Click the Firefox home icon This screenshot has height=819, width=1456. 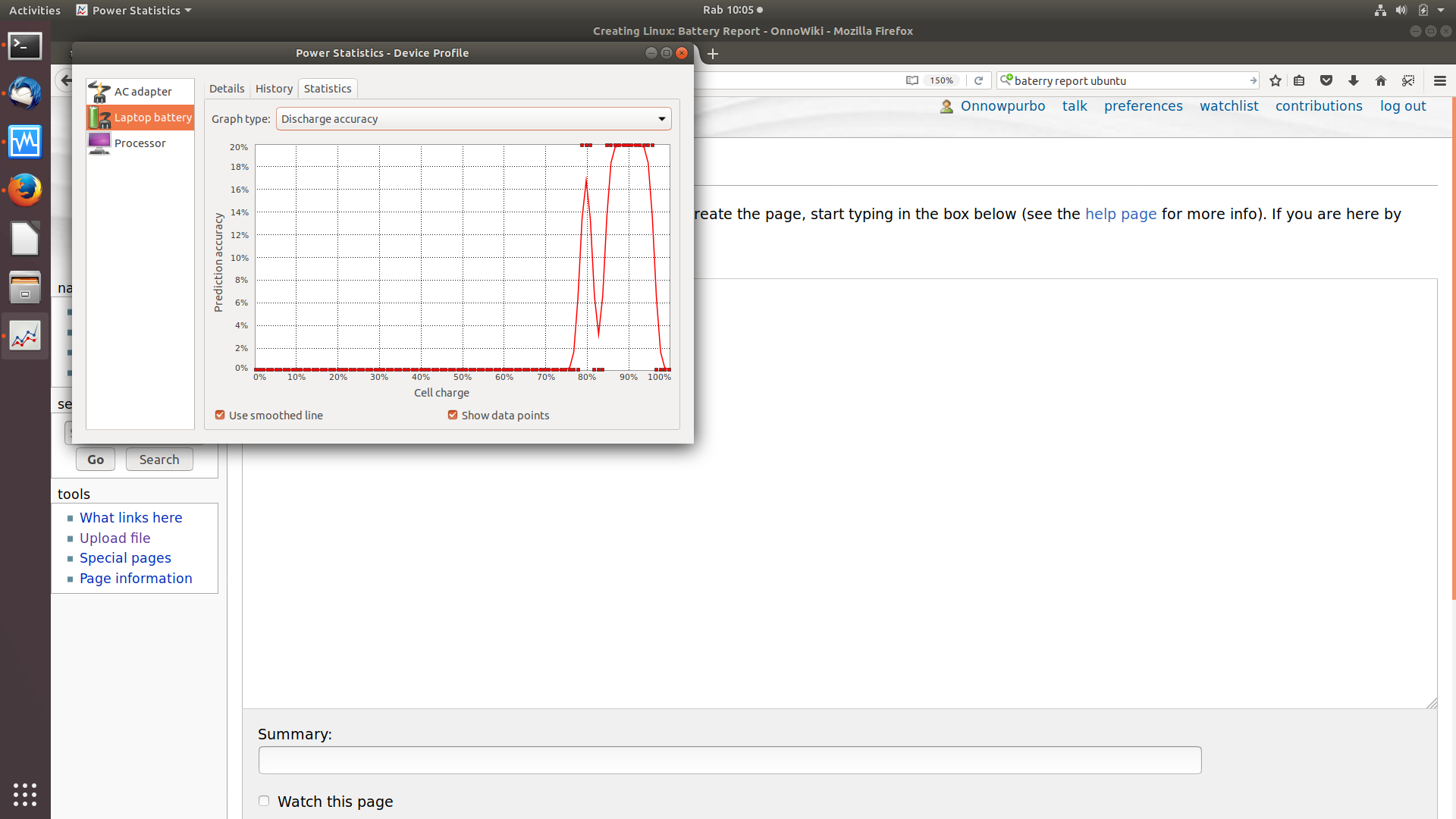(1381, 80)
